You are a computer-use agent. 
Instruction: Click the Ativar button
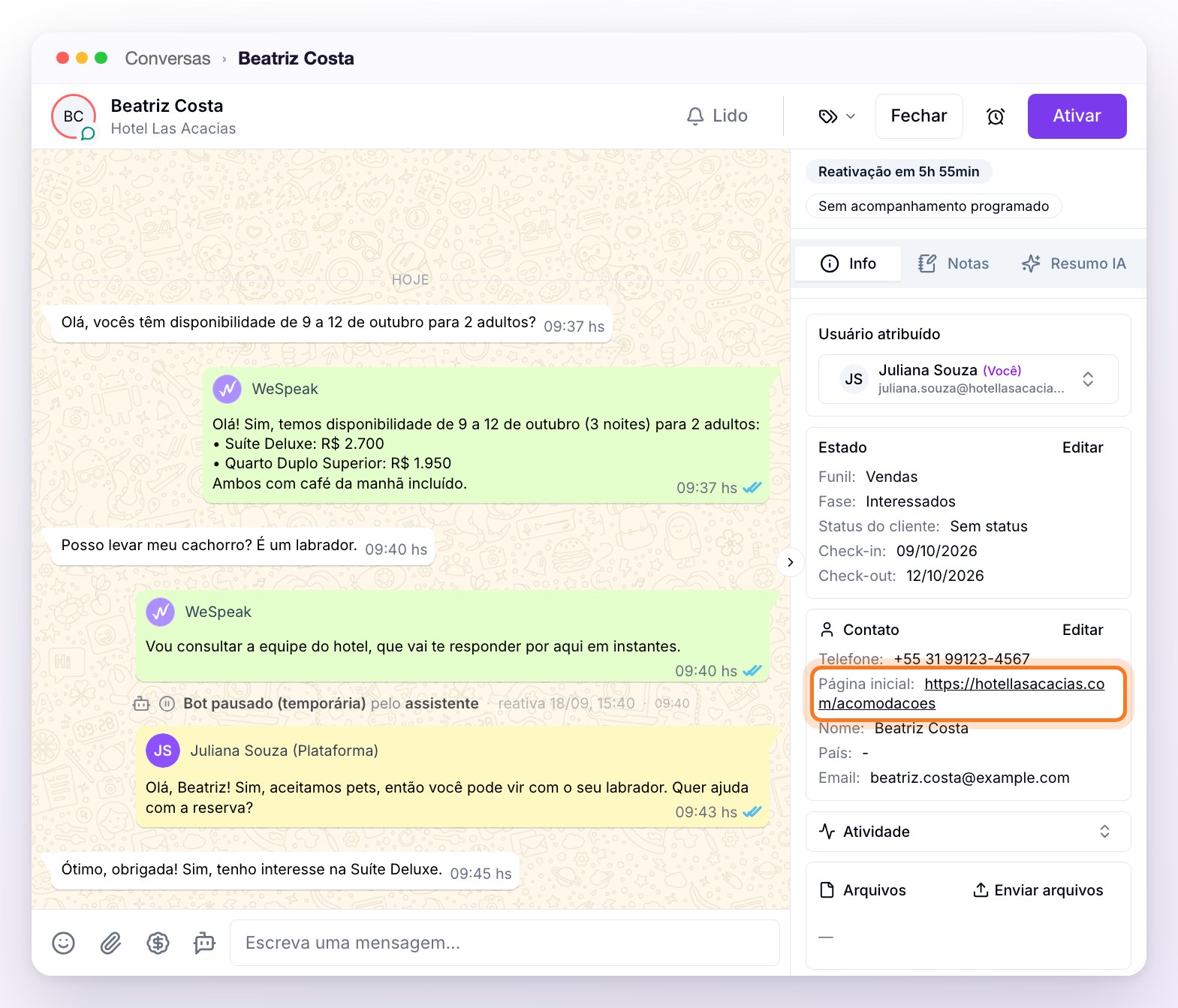click(1077, 116)
